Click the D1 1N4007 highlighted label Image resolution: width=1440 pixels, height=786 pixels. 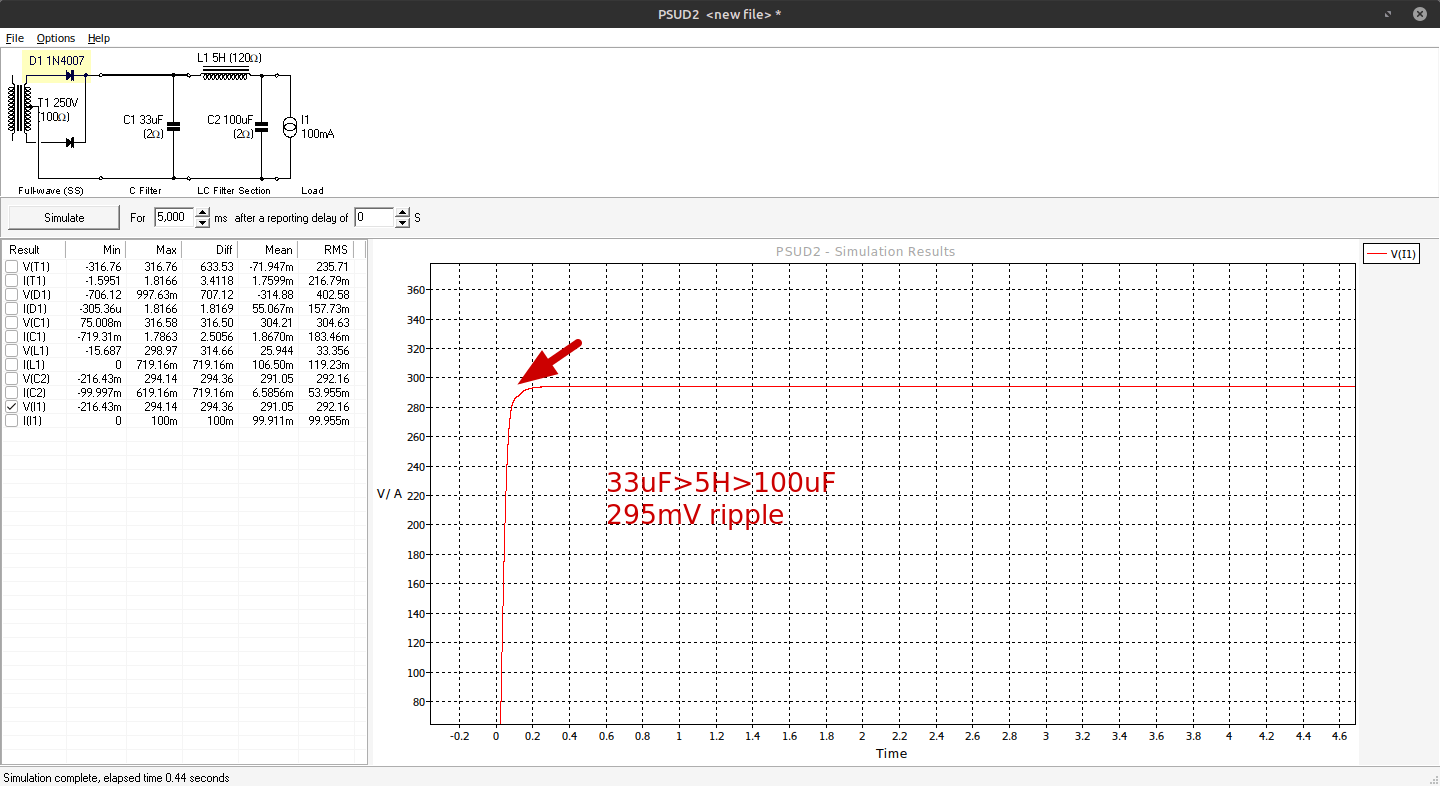pyautogui.click(x=56, y=61)
